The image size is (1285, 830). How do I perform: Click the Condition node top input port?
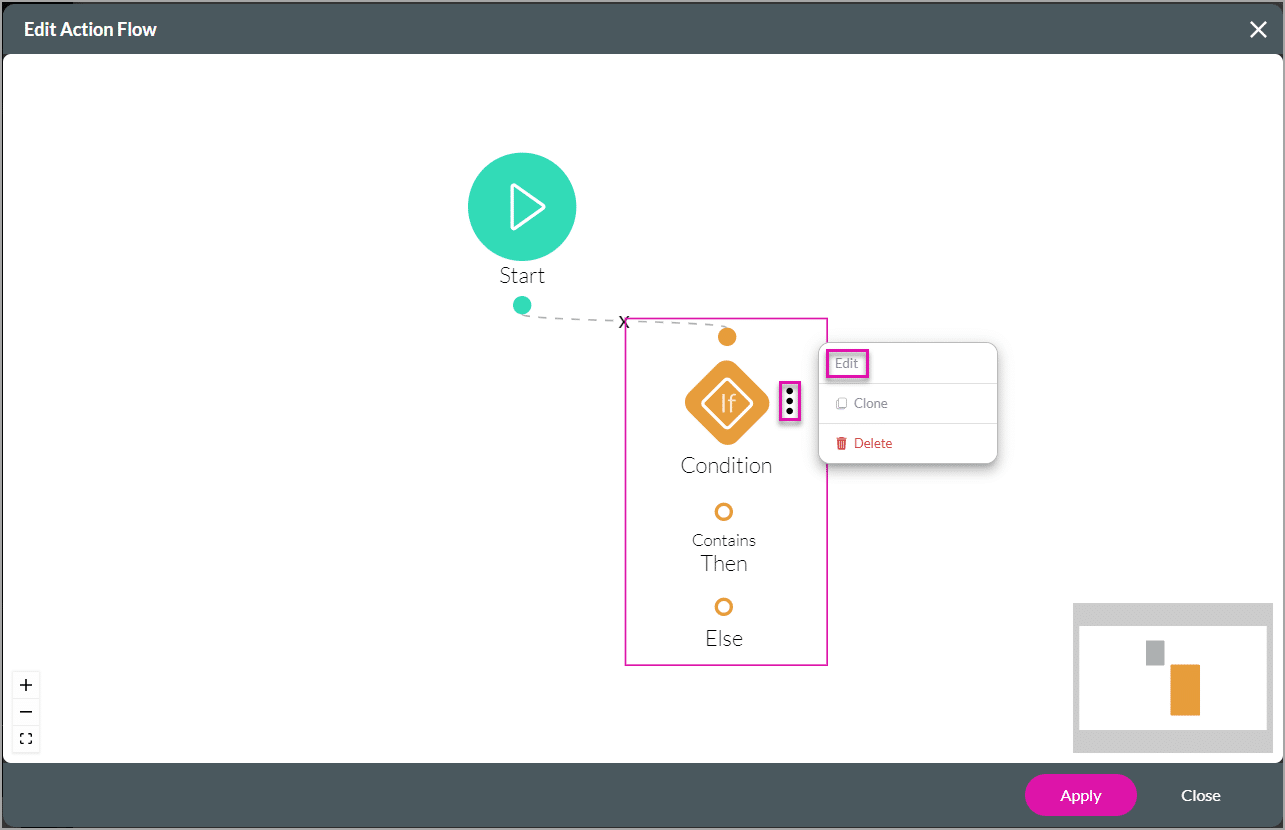(x=726, y=336)
